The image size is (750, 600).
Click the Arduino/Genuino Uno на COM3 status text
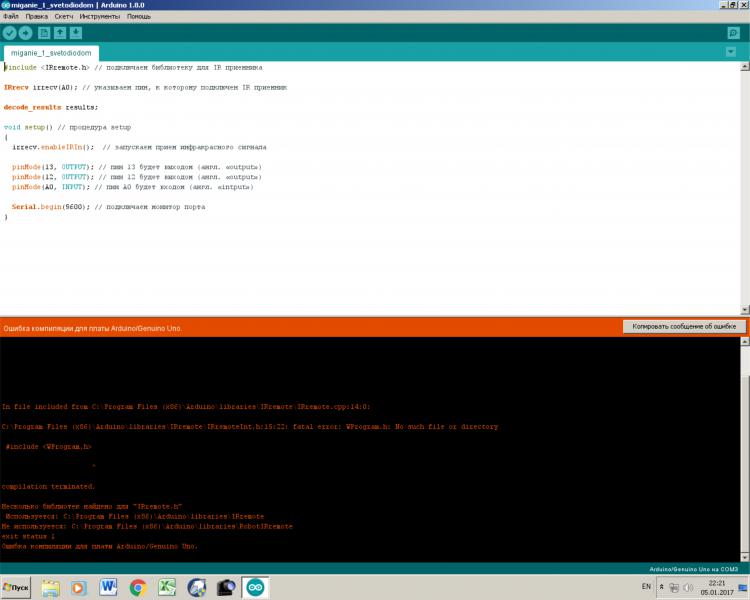[694, 569]
